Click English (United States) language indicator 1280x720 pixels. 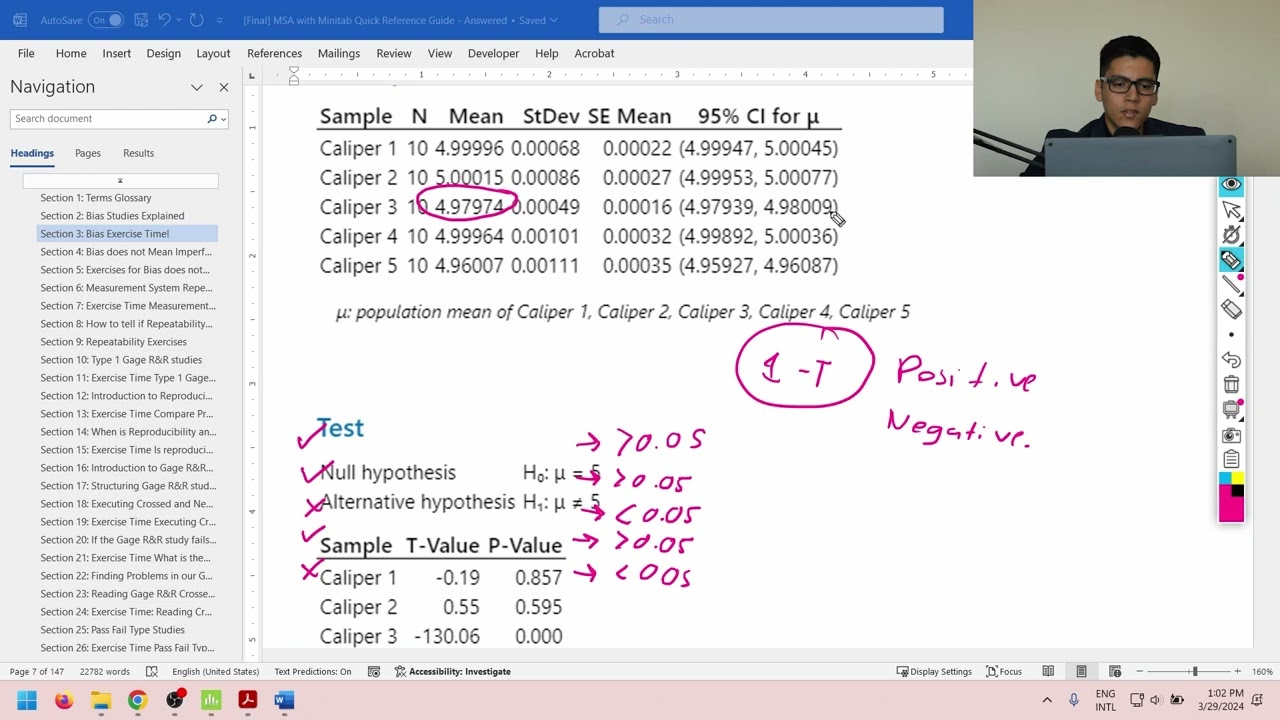click(215, 672)
